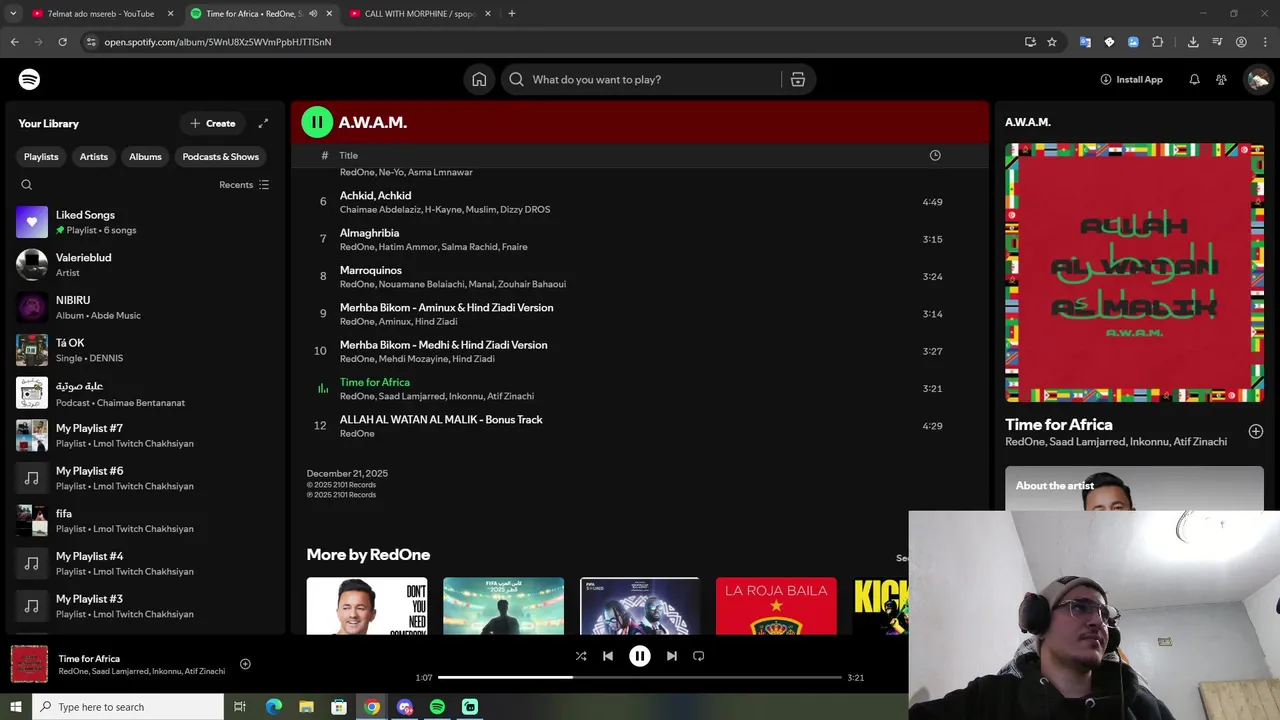Open Spotify app from taskbar

point(437,707)
